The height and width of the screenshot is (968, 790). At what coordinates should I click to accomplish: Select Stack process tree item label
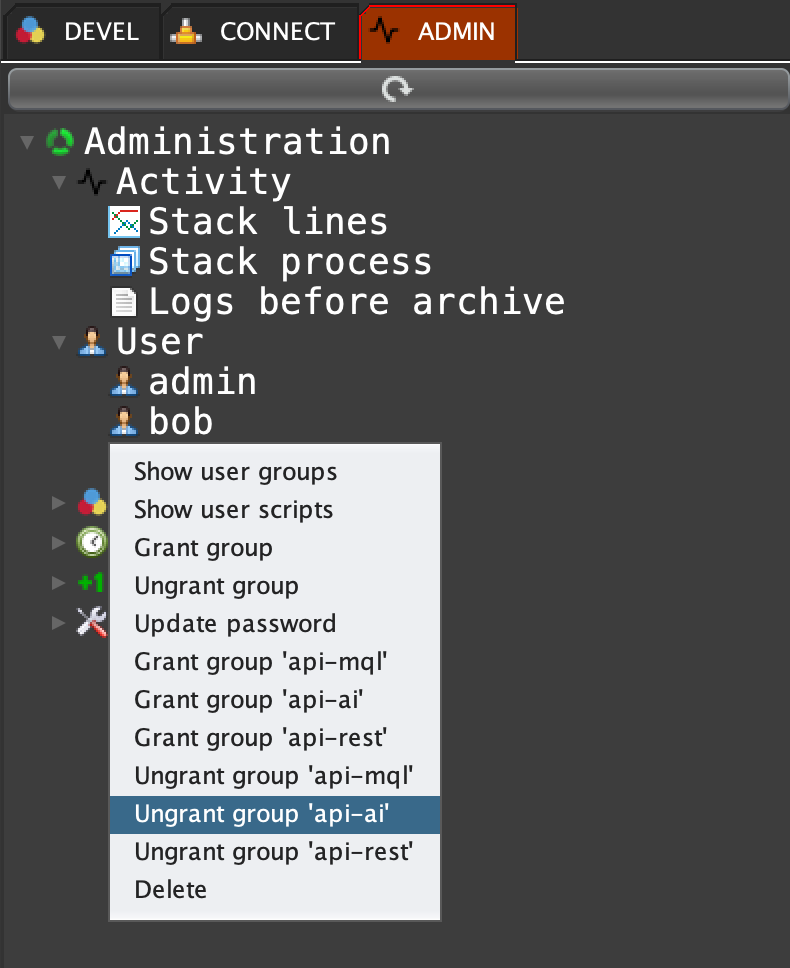290,262
